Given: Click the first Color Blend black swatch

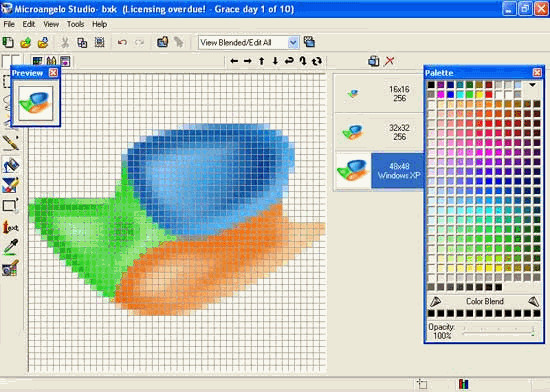Looking at the screenshot, I should point(431,313).
